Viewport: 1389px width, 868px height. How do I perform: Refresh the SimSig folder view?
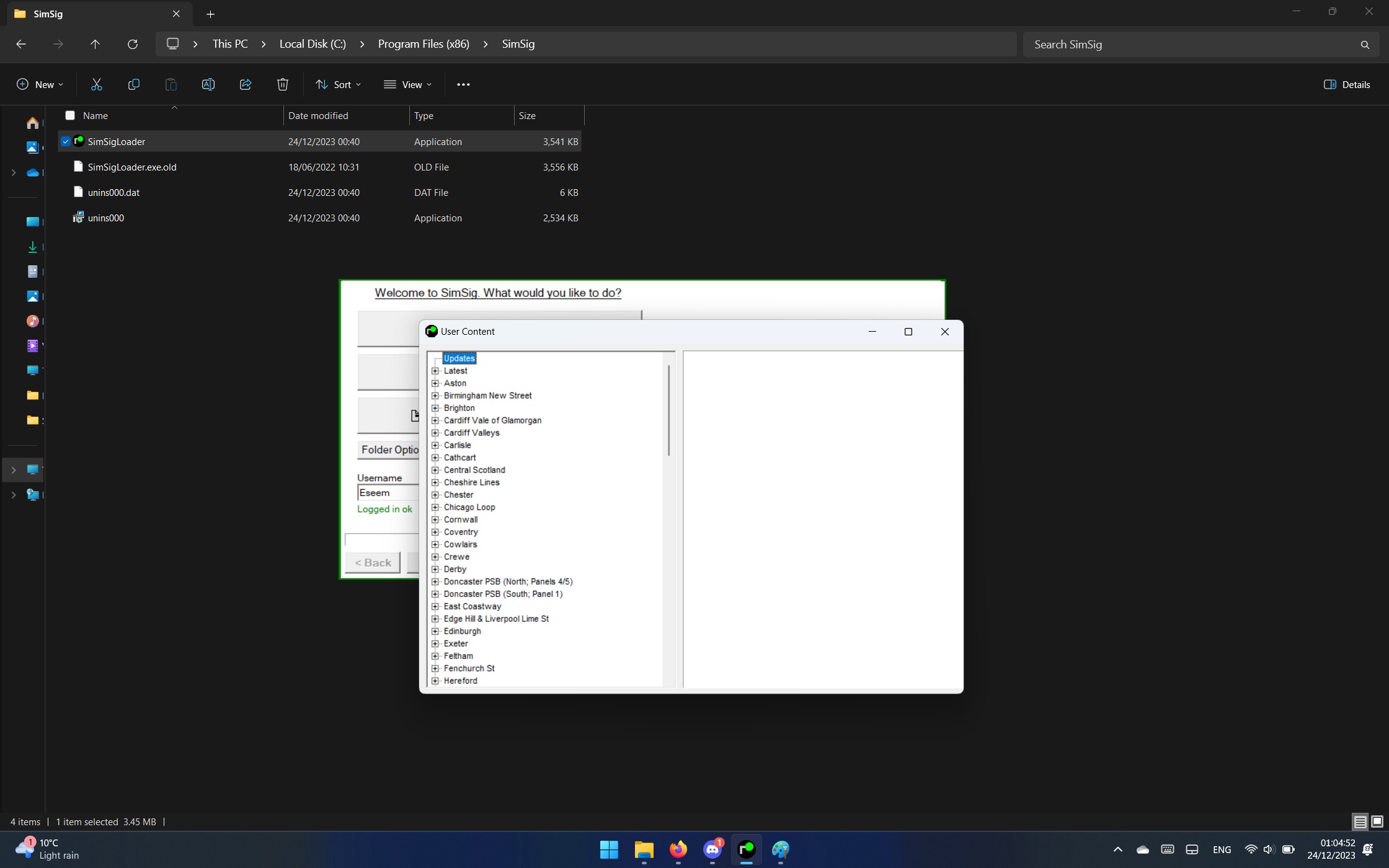point(132,44)
